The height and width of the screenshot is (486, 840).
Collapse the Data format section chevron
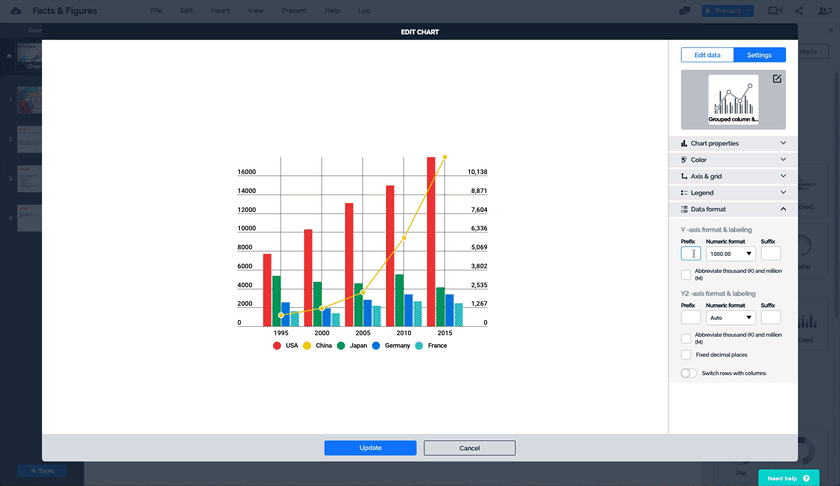pos(783,209)
